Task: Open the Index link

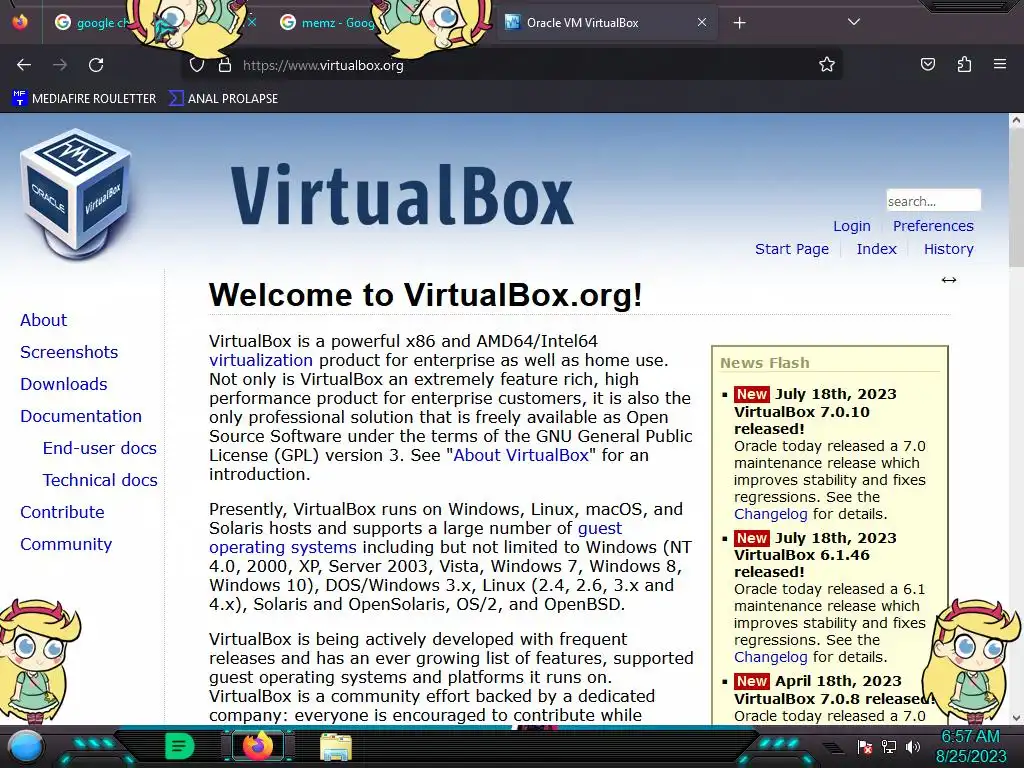Action: pos(876,249)
